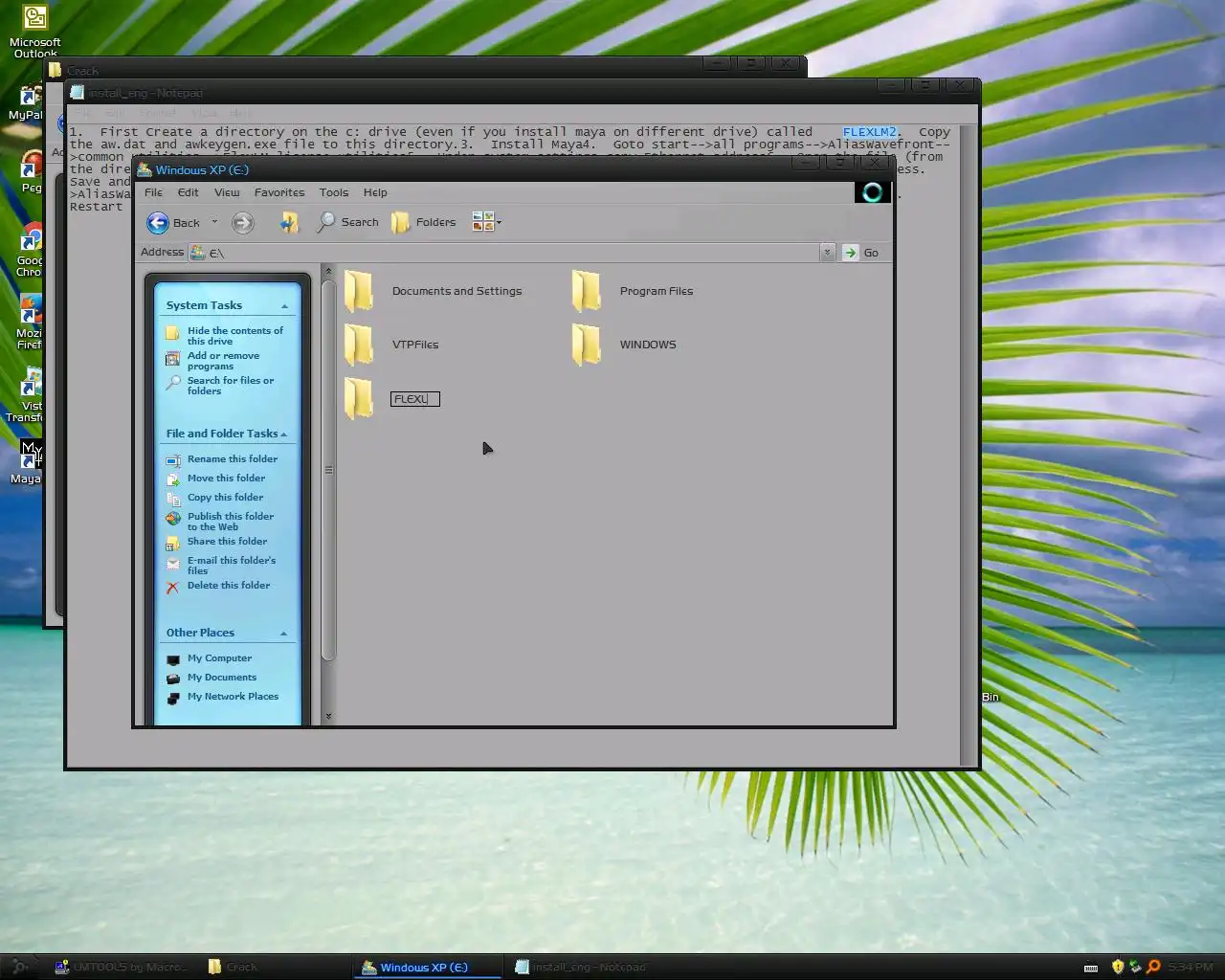Click the task pane scroll up arrow

coord(328,272)
